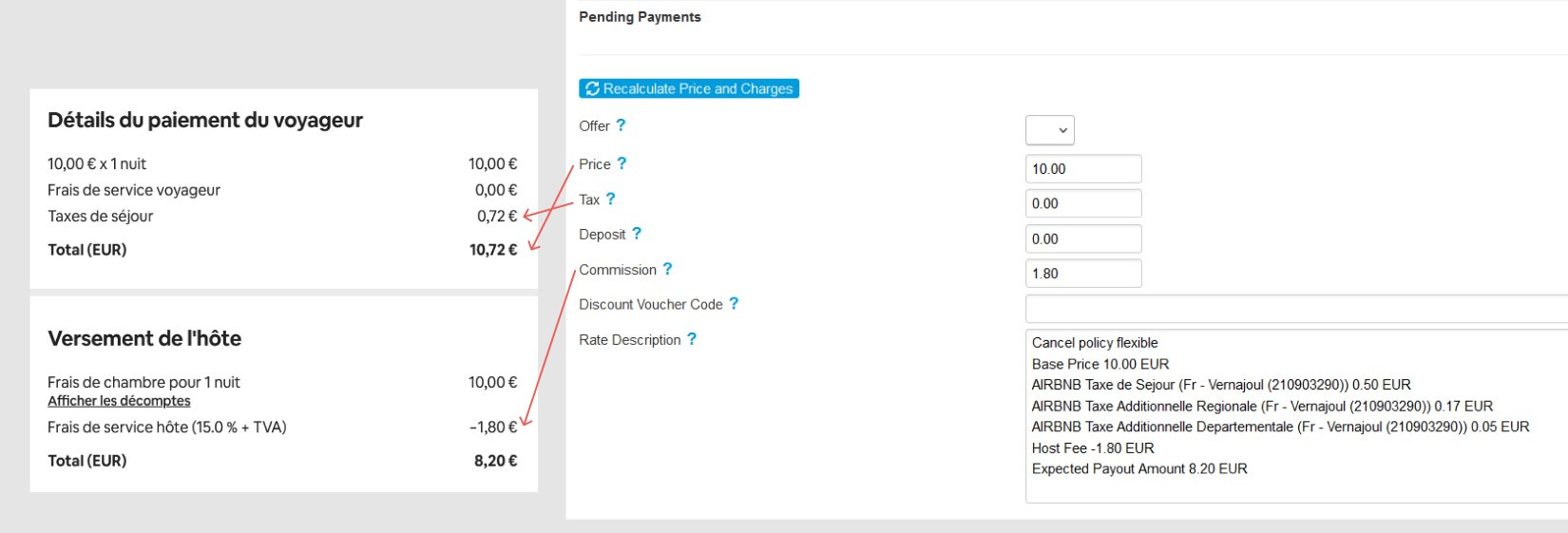1568x533 pixels.
Task: Open the Offer dropdown
Action: click(x=1050, y=130)
